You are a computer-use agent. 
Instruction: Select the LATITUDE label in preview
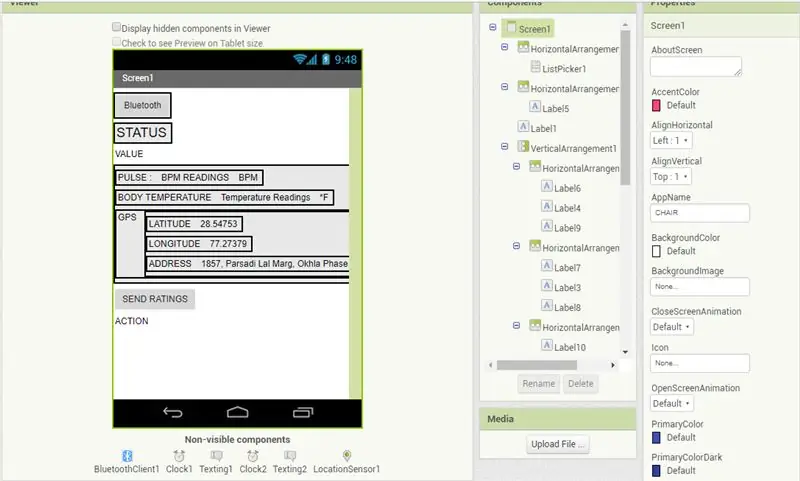pos(169,224)
